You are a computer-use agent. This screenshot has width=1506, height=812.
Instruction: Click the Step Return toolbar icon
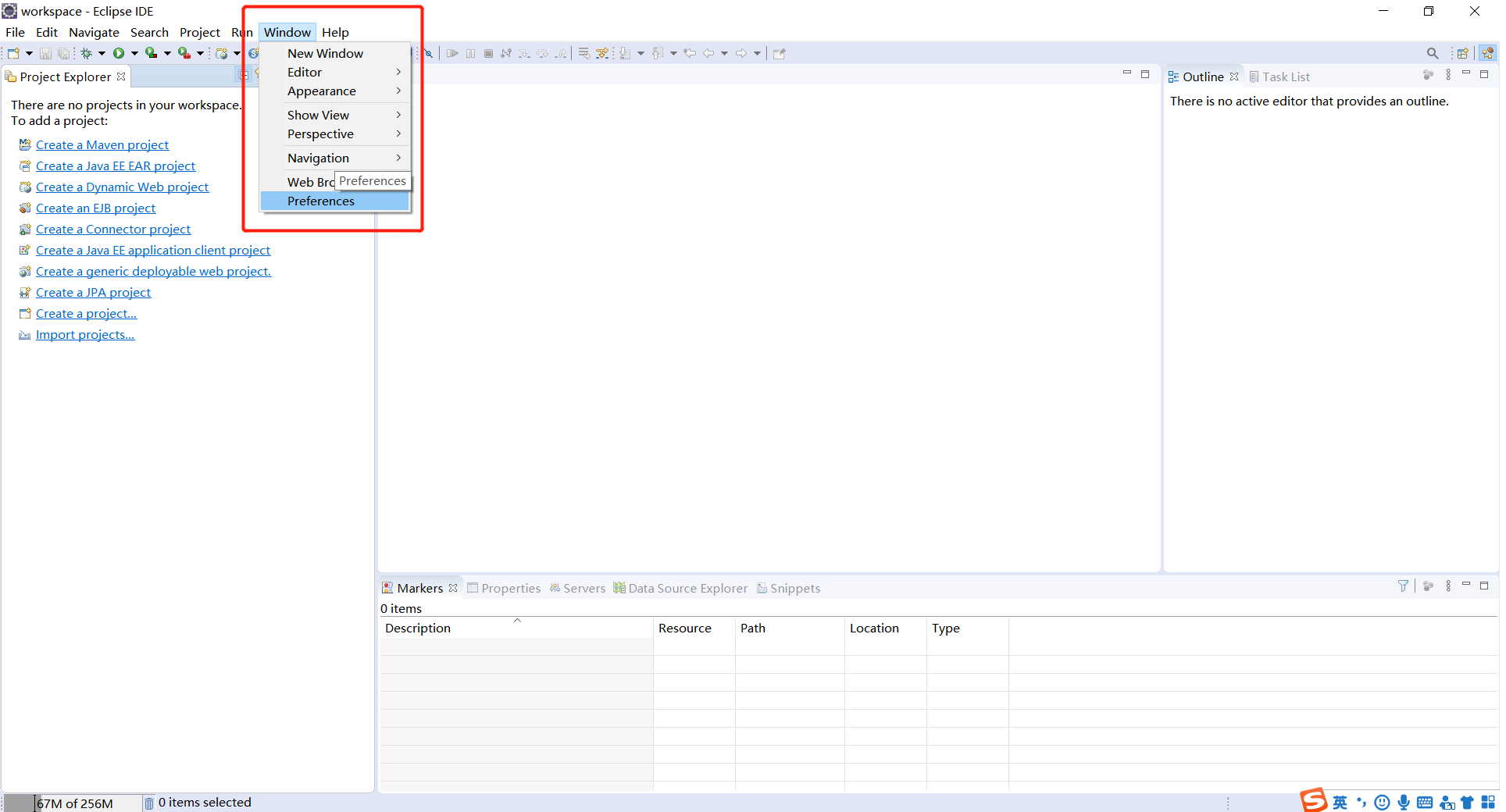(x=560, y=53)
